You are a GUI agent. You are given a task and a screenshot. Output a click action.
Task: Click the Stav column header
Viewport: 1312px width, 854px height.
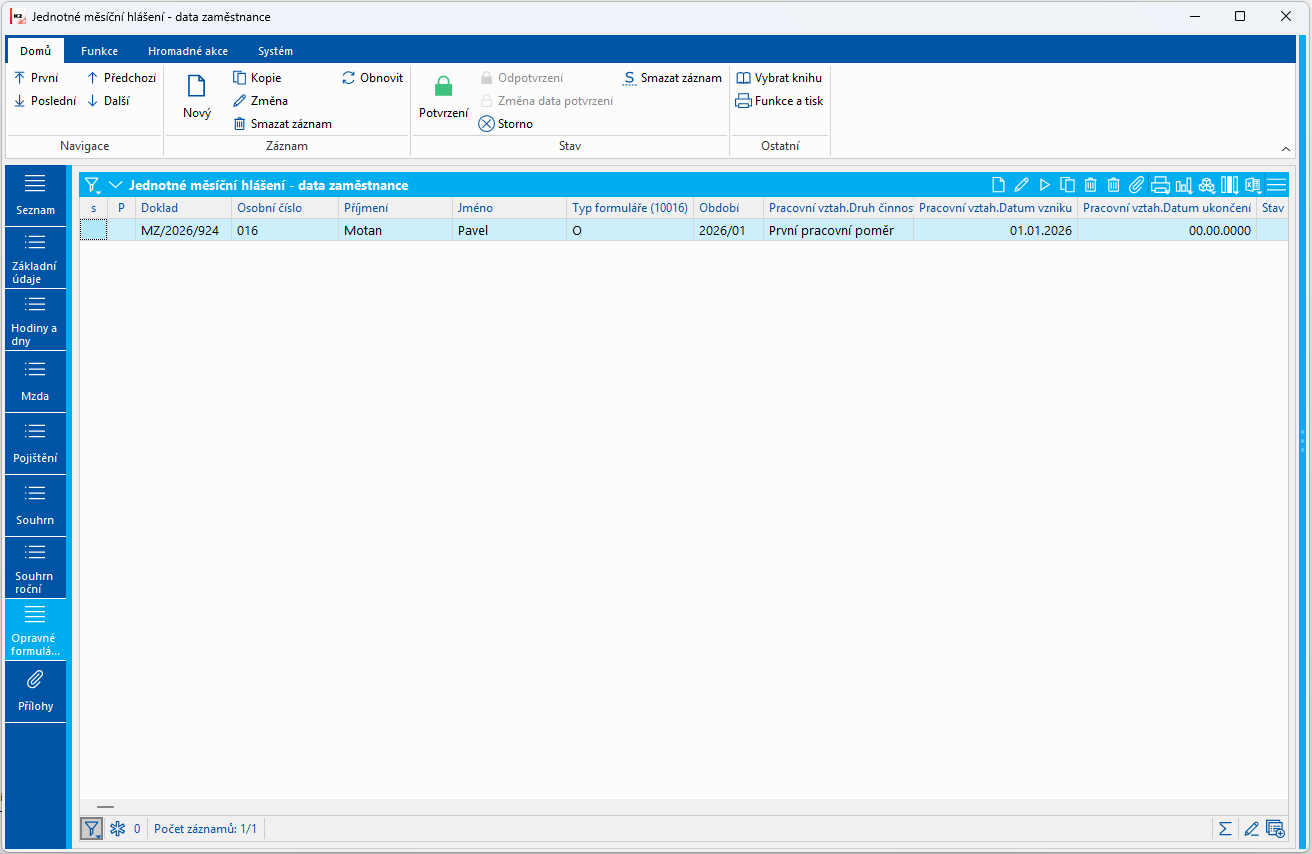pyautogui.click(x=1272, y=208)
